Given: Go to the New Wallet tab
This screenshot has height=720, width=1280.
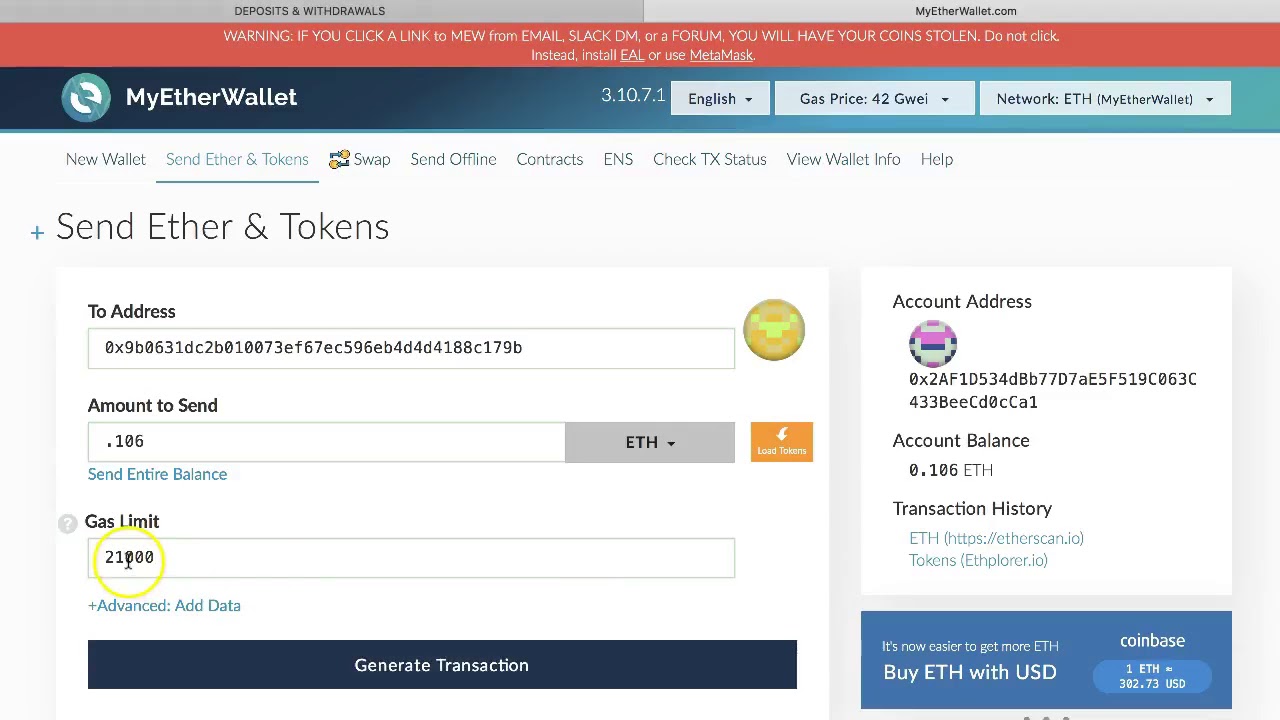Looking at the screenshot, I should tap(106, 160).
